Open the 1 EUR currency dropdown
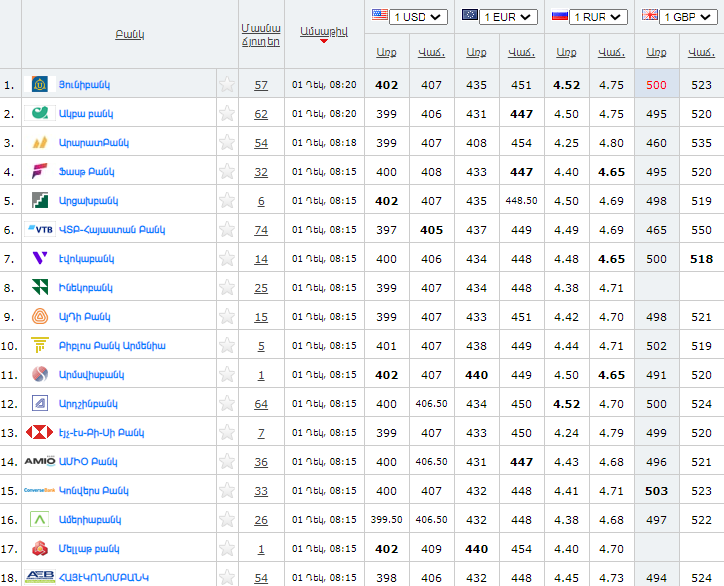The width and height of the screenshot is (724, 586). click(508, 17)
